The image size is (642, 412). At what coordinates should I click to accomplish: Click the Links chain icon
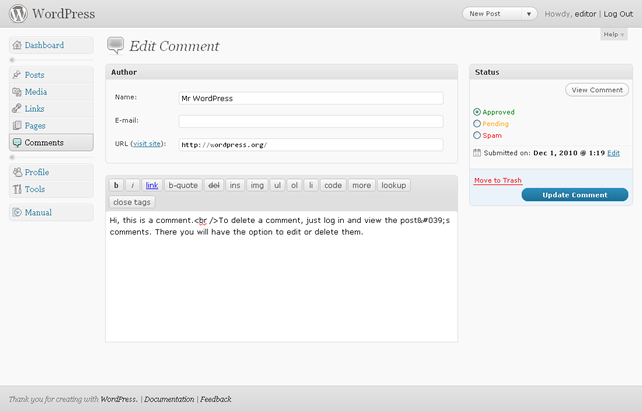coord(17,109)
